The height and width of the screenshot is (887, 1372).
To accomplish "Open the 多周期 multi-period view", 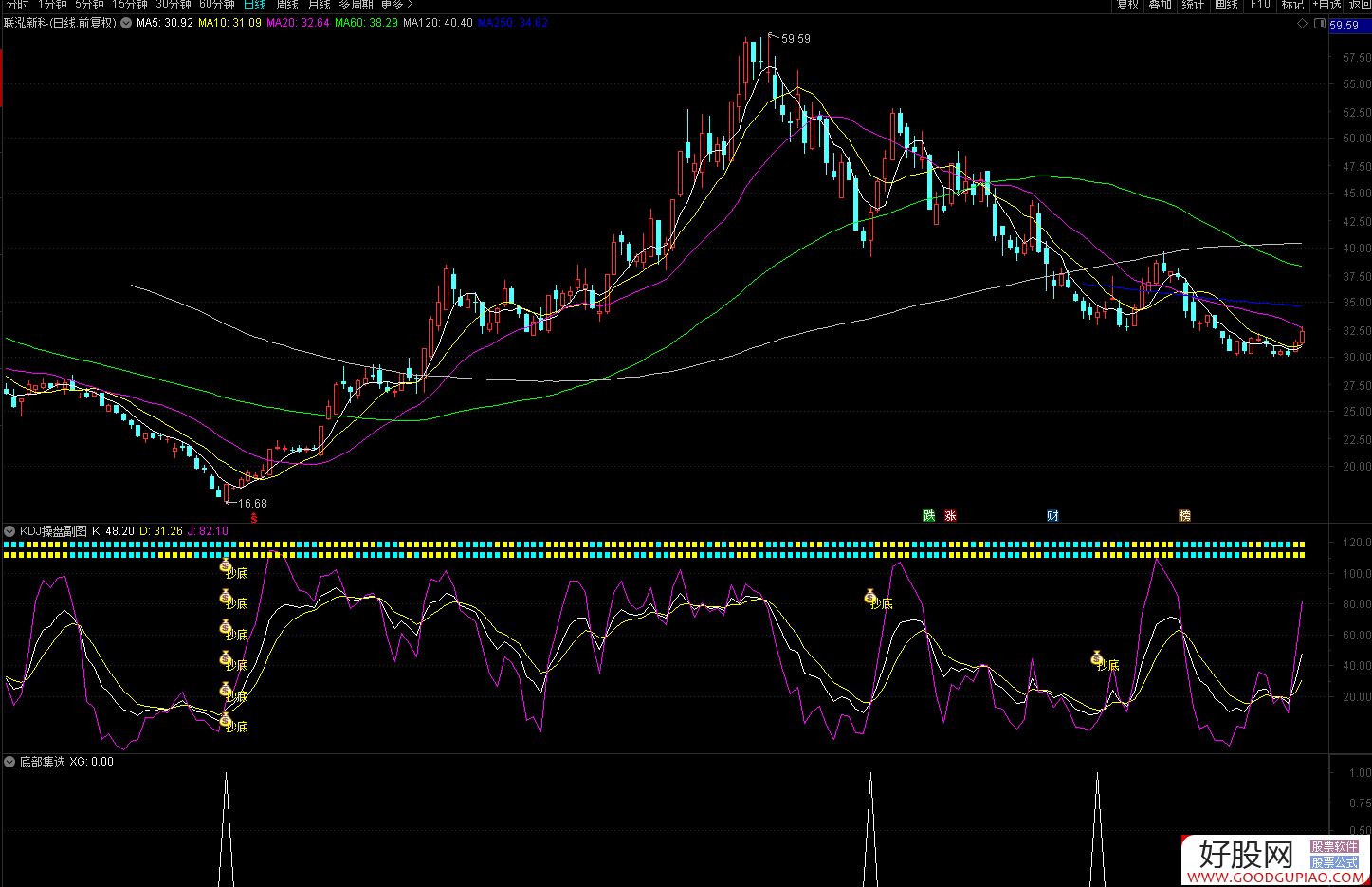I will click(356, 5).
